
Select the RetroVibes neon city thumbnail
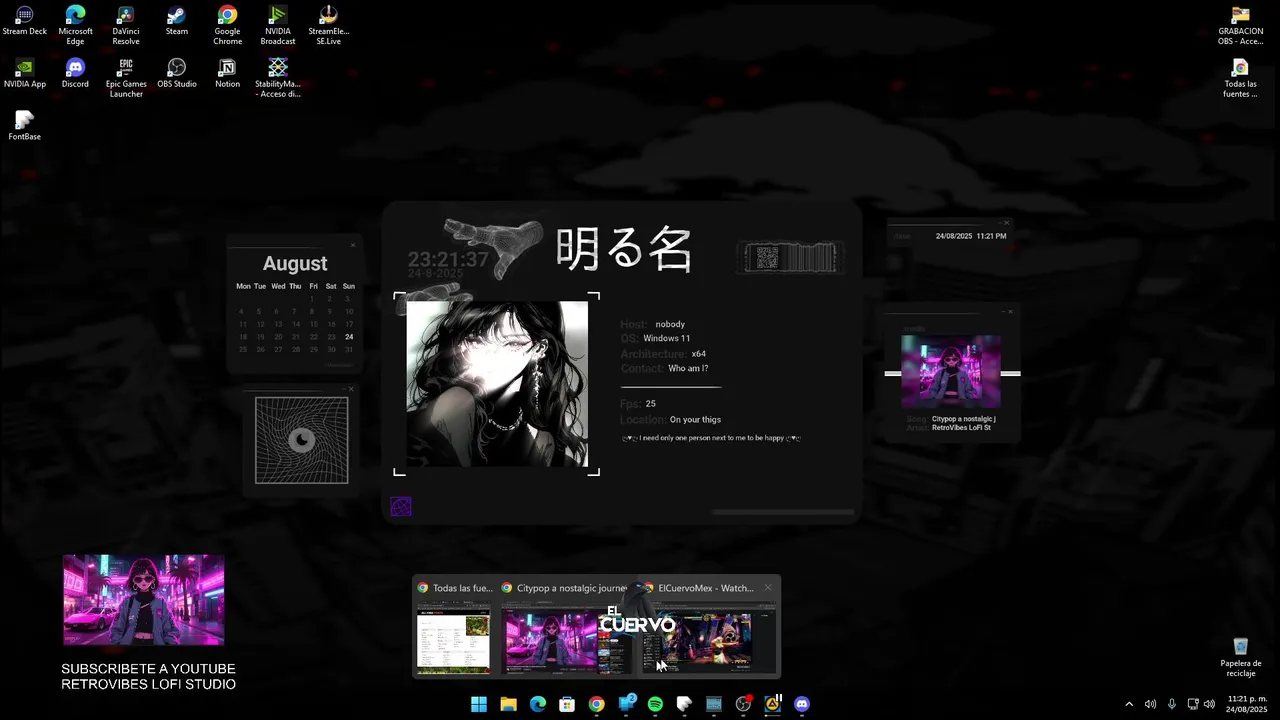144,600
